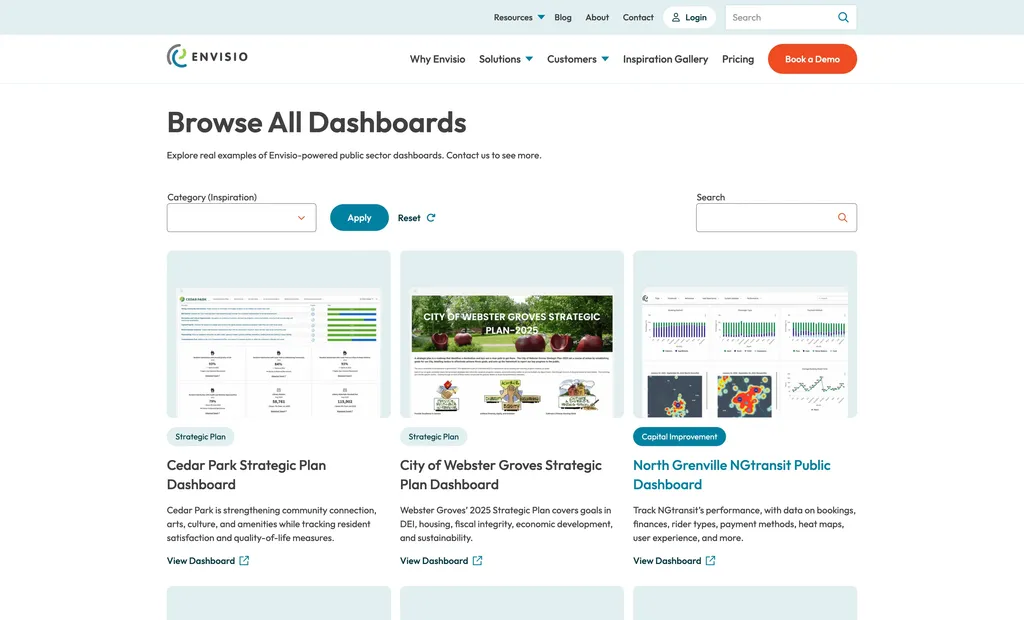Open the Cedar Park dashboard thumbnail
The height and width of the screenshot is (620, 1024).
(279, 334)
